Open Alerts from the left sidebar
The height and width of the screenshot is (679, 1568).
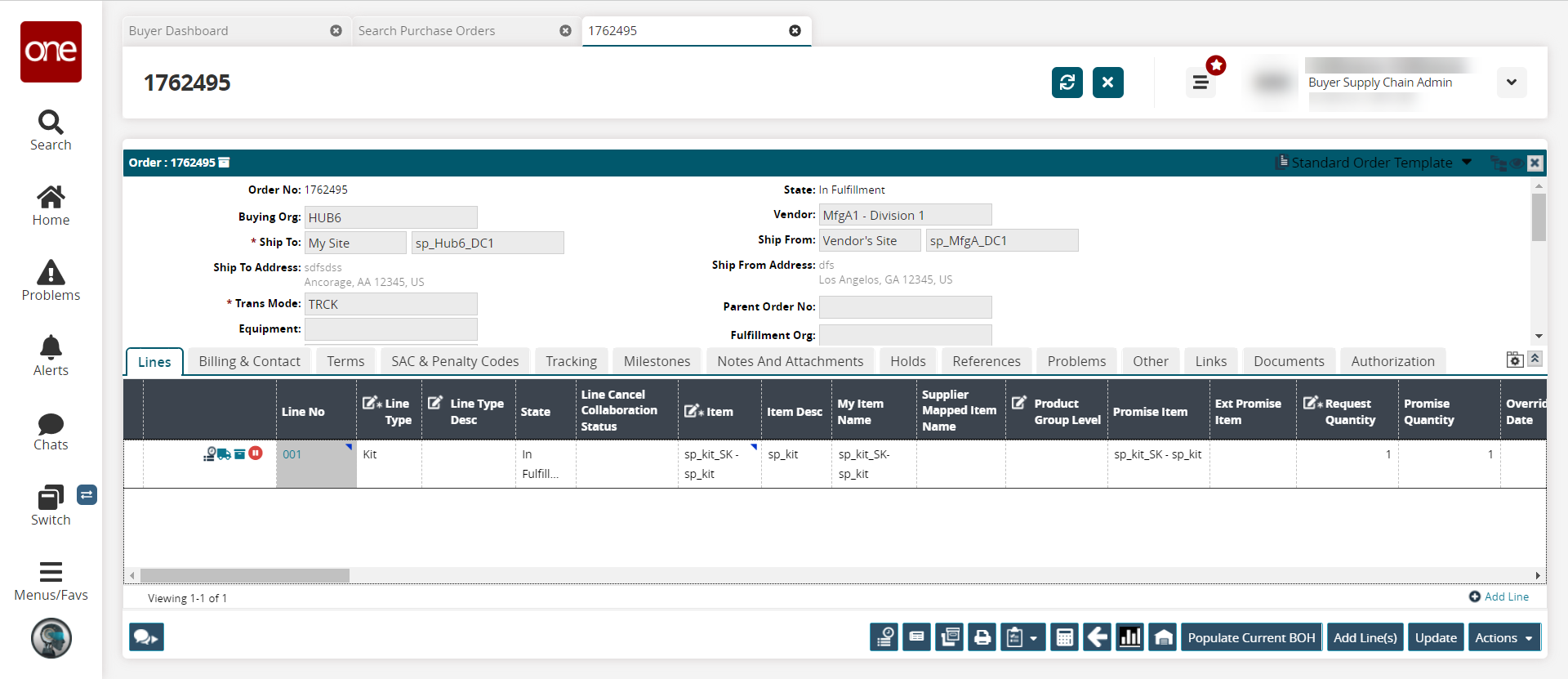(51, 355)
